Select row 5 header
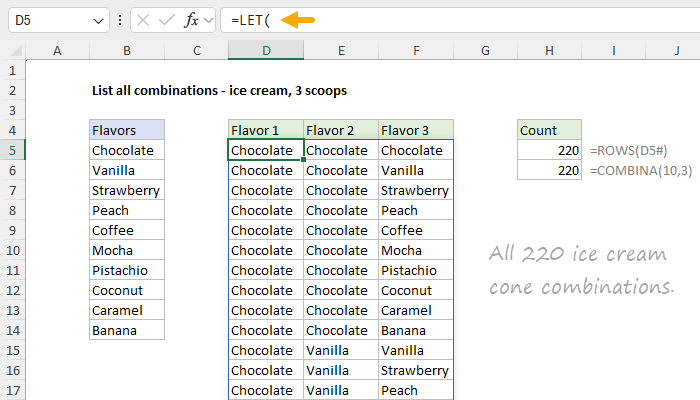 [12, 150]
